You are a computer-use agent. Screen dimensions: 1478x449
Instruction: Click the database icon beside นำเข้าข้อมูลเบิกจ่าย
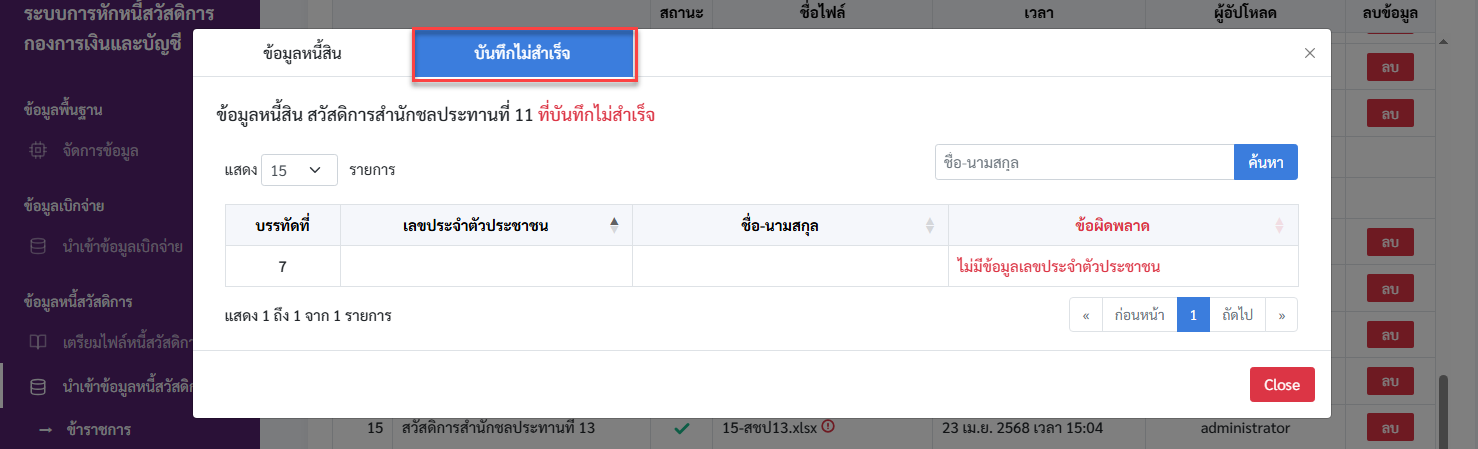(37, 246)
